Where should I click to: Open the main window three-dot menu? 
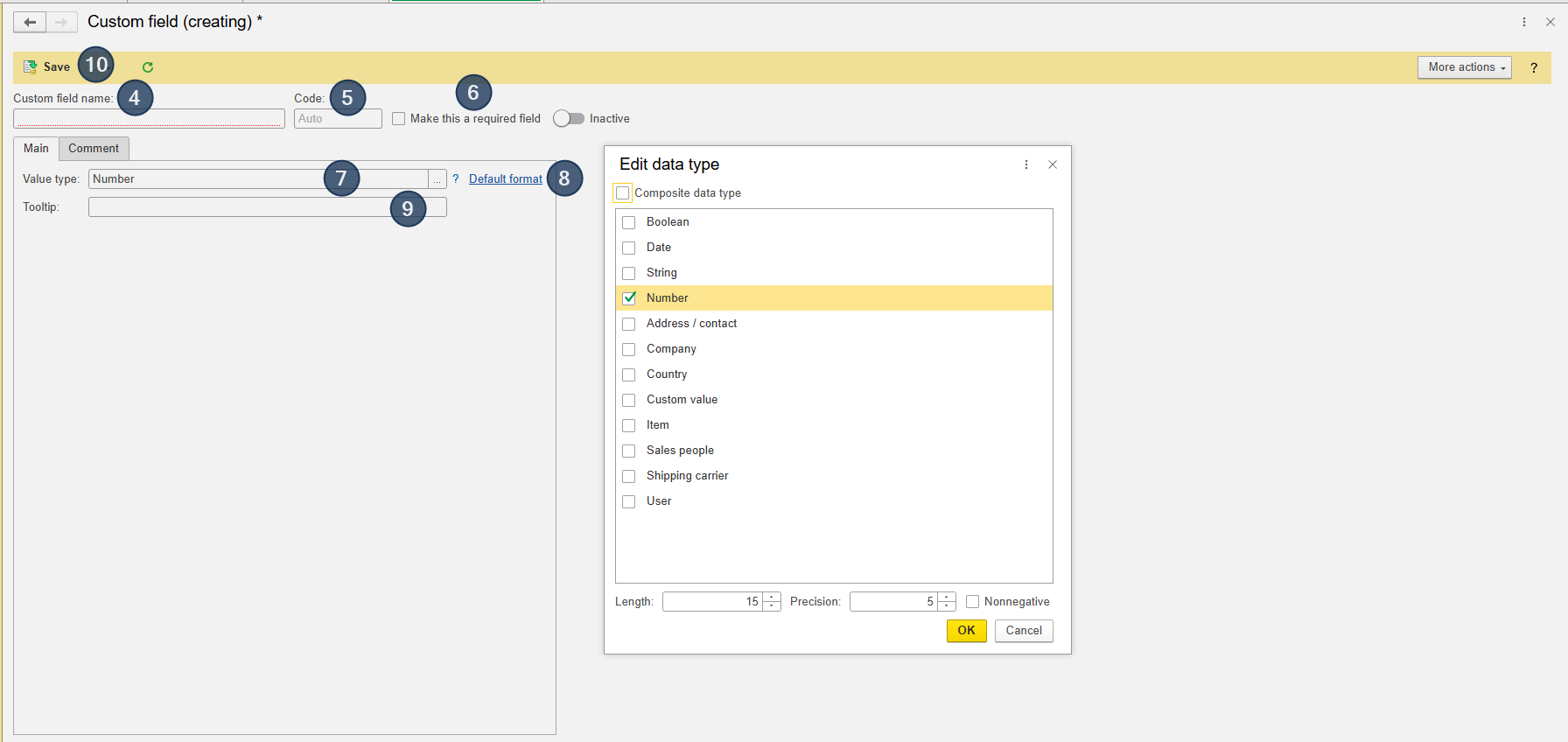[1524, 22]
